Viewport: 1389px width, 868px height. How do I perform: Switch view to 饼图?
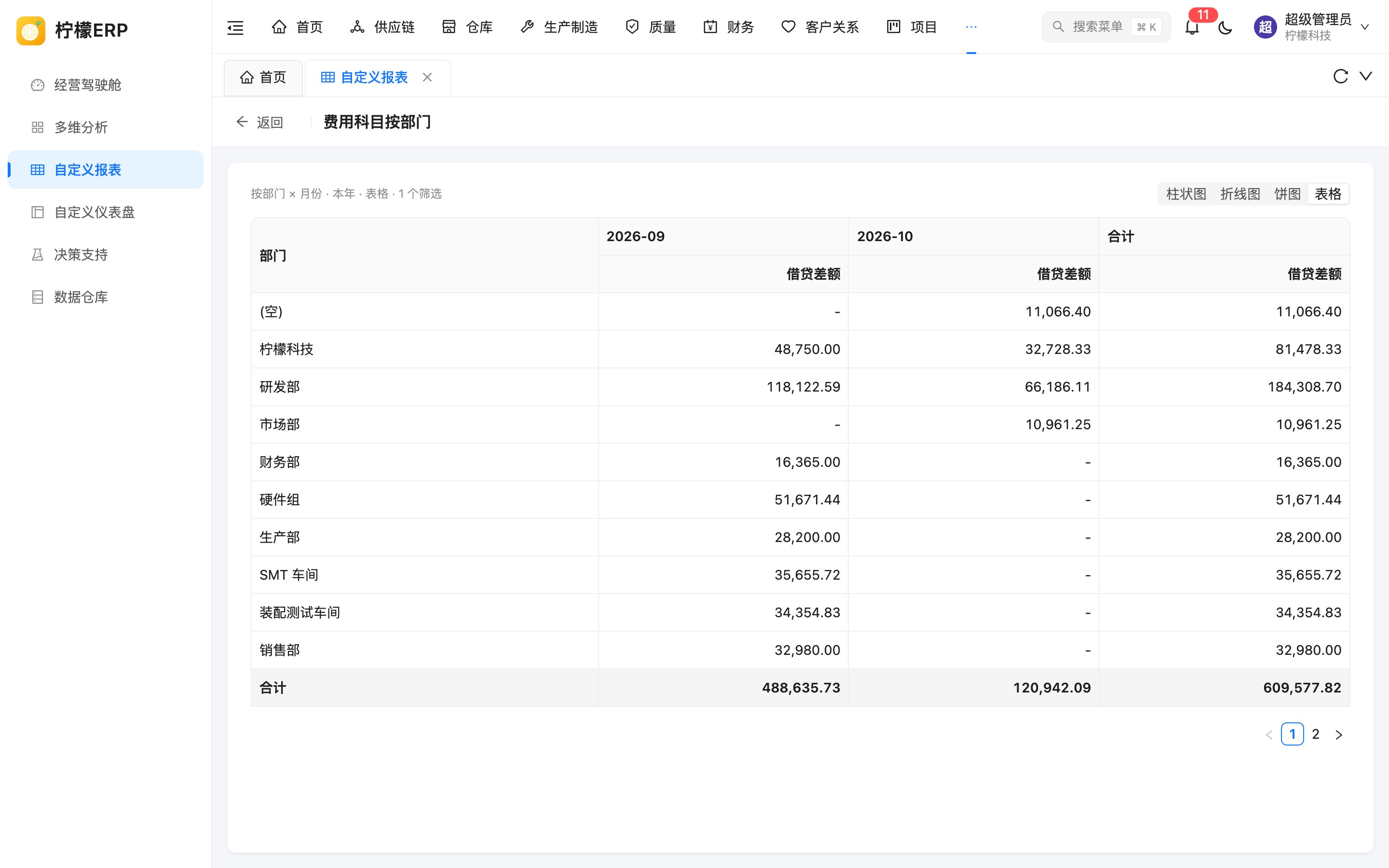tap(1287, 194)
